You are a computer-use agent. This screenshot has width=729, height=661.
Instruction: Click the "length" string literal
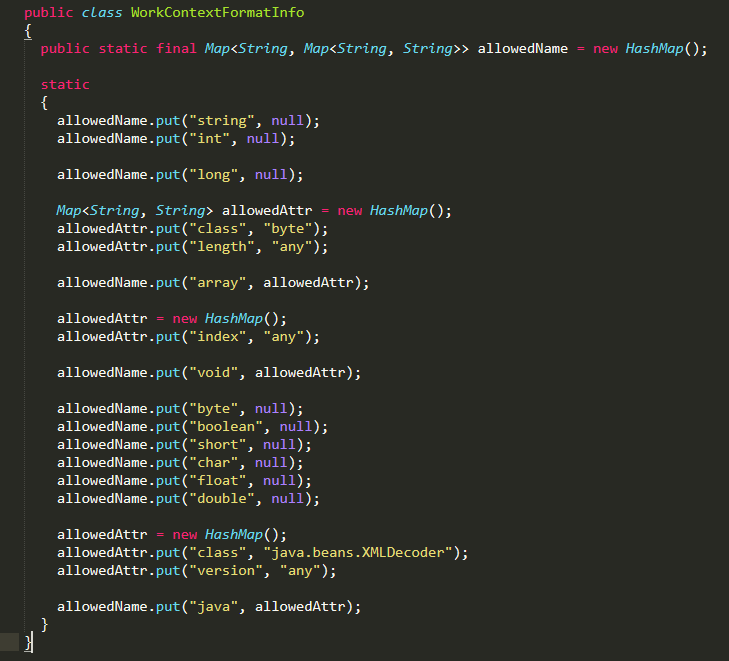pyautogui.click(x=222, y=246)
